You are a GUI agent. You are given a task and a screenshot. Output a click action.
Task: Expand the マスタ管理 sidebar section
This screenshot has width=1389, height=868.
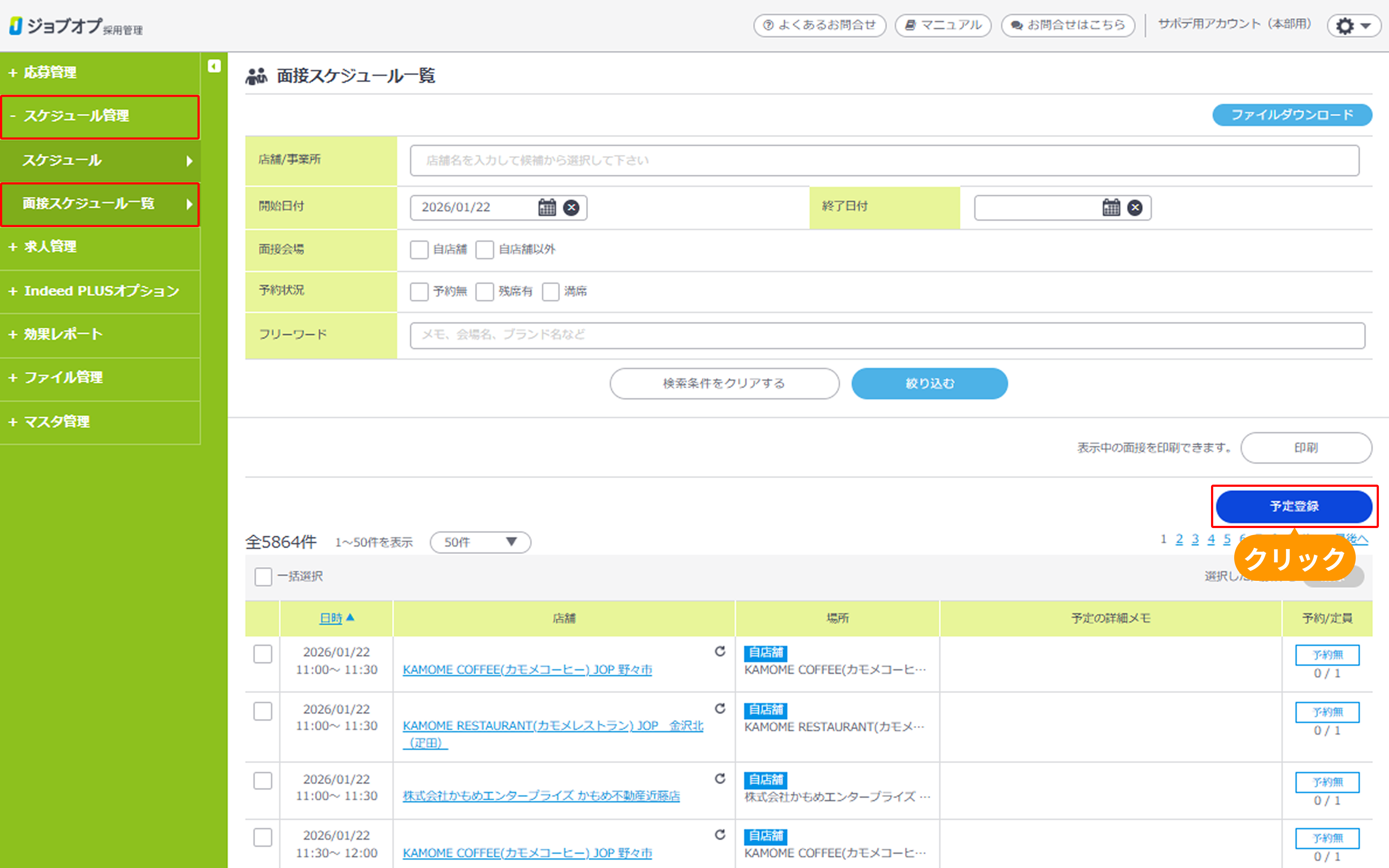(56, 422)
